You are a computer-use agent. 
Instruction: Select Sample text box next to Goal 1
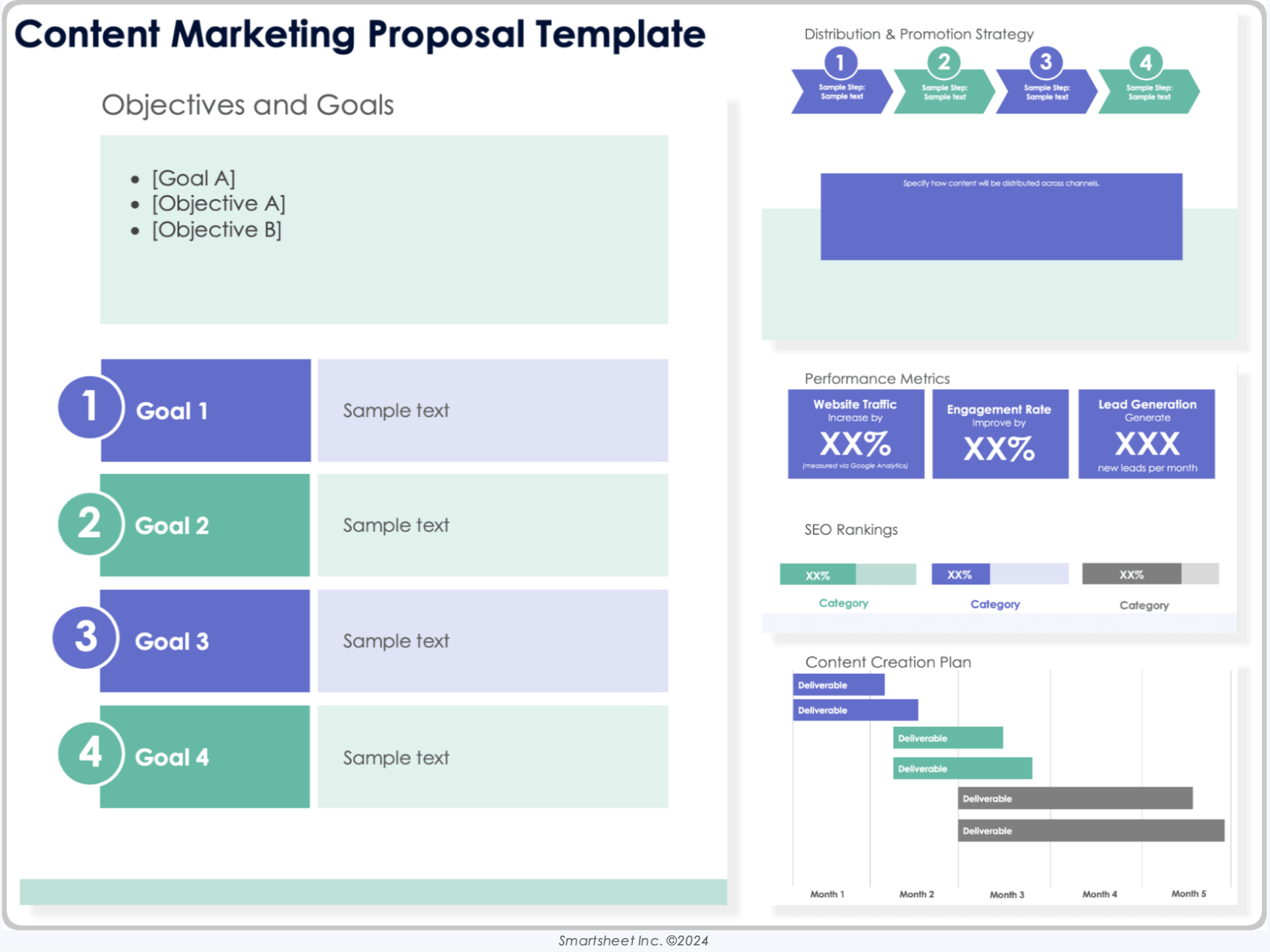point(493,411)
